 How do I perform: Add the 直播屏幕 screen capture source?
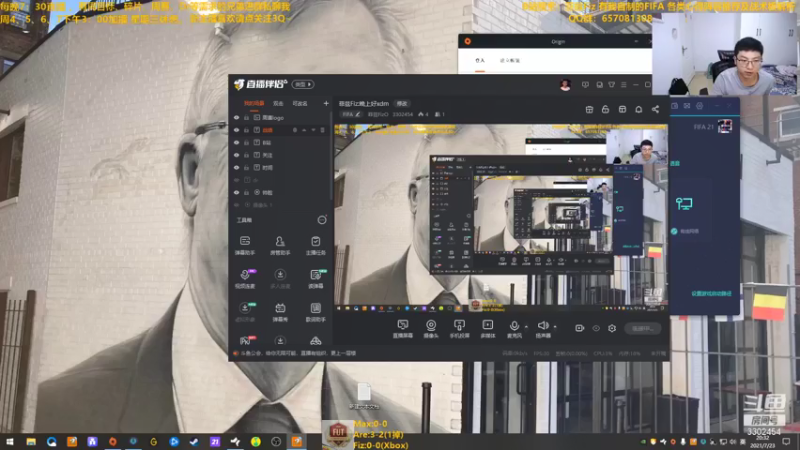click(403, 329)
